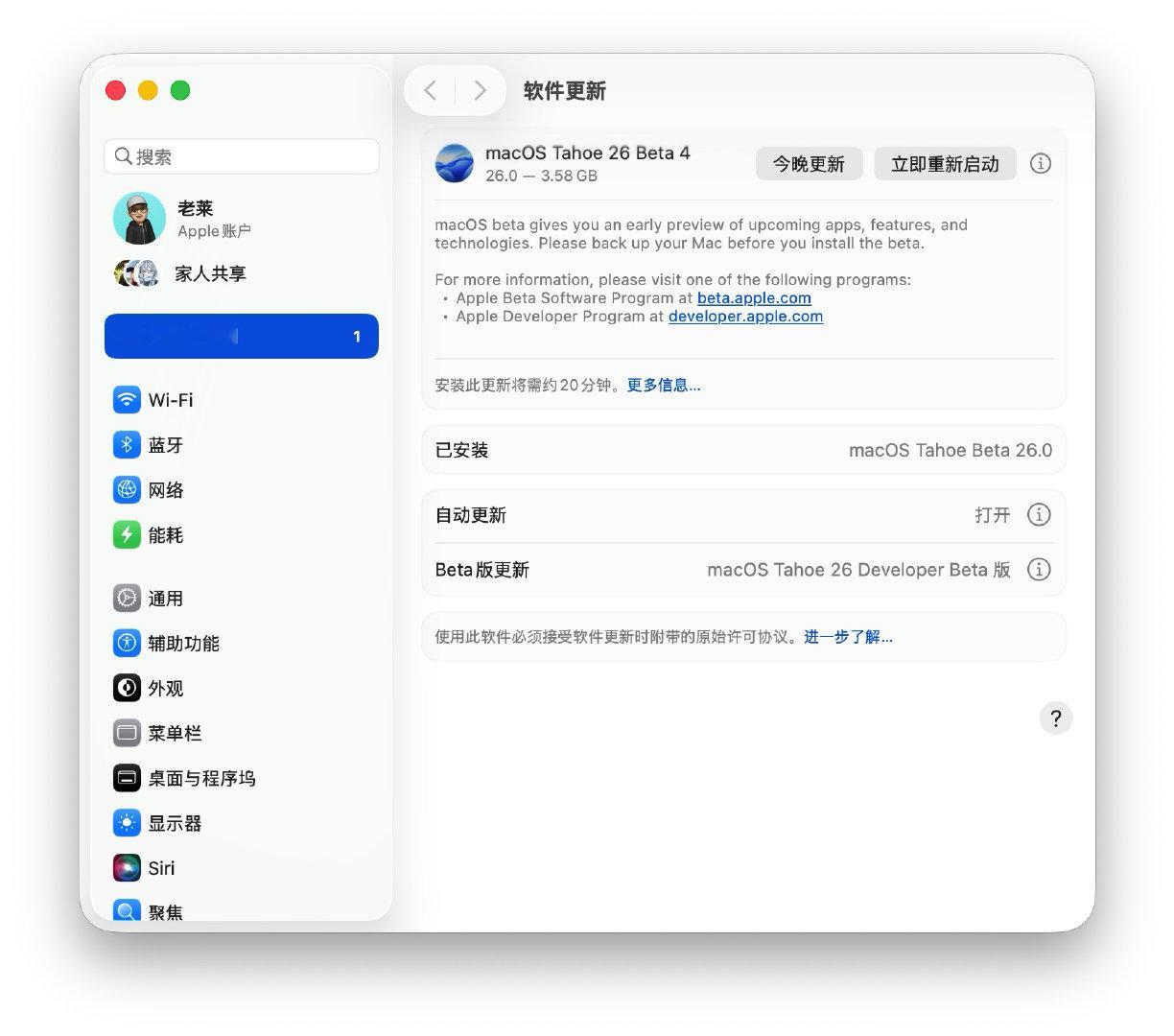The height and width of the screenshot is (1036, 1174).
Task: Show info for Beta版更新 row
Action: click(1039, 570)
